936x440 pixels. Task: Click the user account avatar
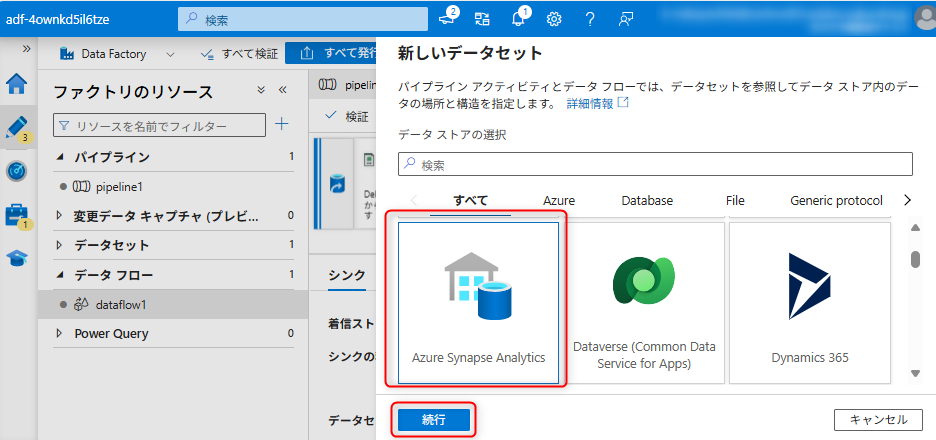925,18
